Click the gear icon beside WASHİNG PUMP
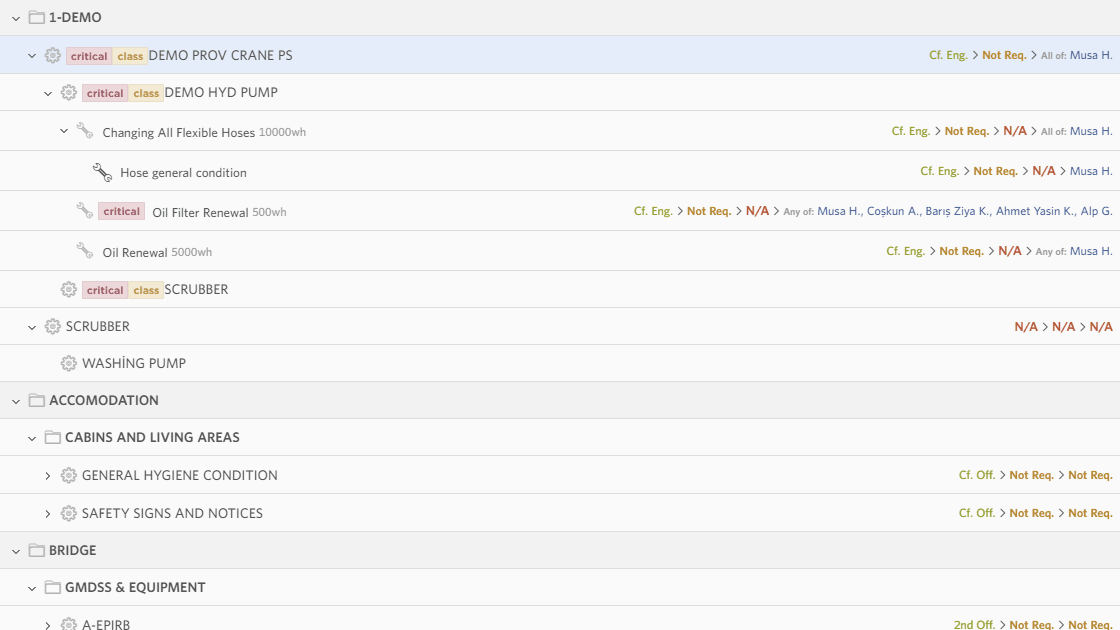 [69, 363]
